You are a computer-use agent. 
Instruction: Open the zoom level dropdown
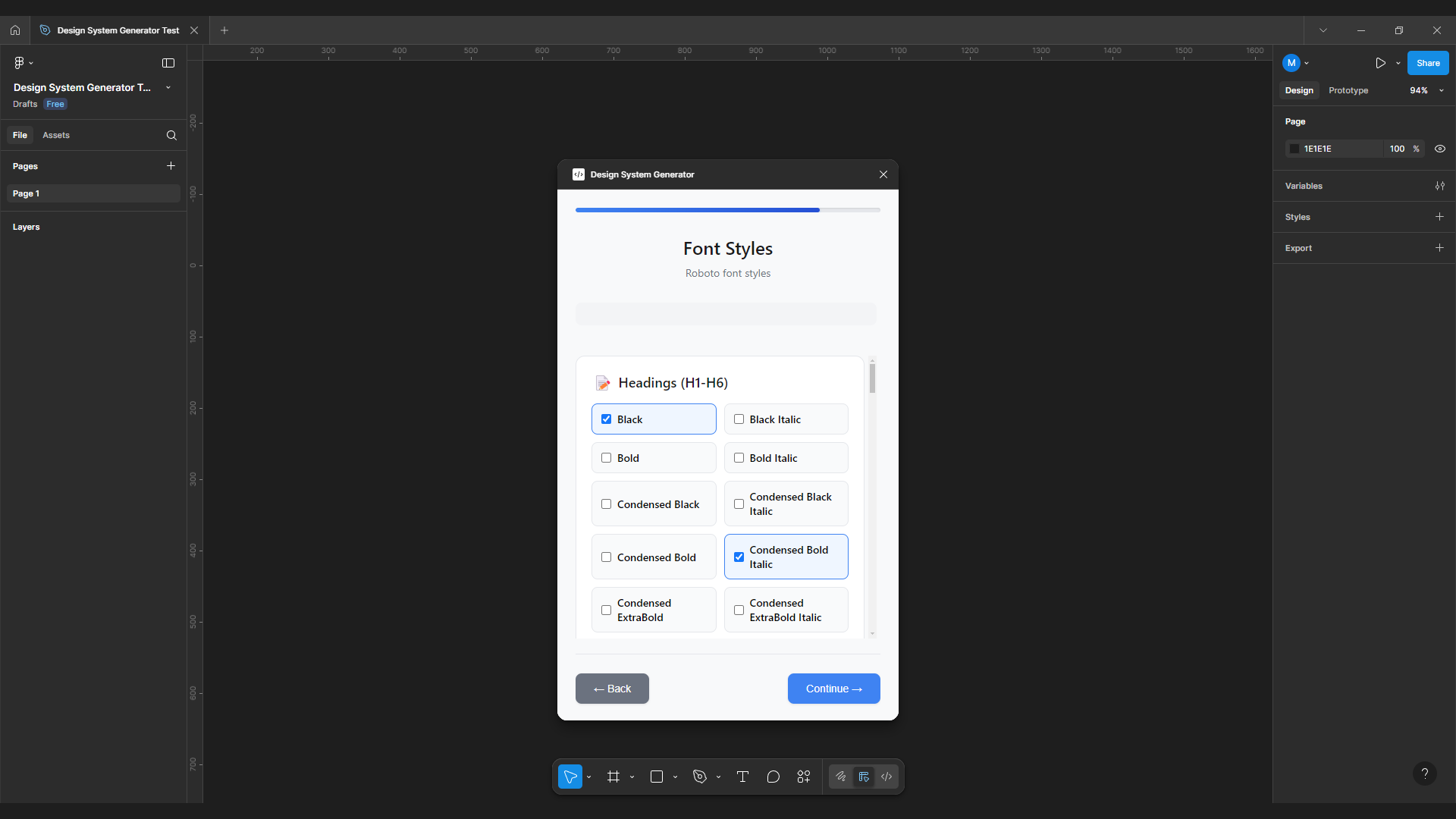click(1425, 90)
